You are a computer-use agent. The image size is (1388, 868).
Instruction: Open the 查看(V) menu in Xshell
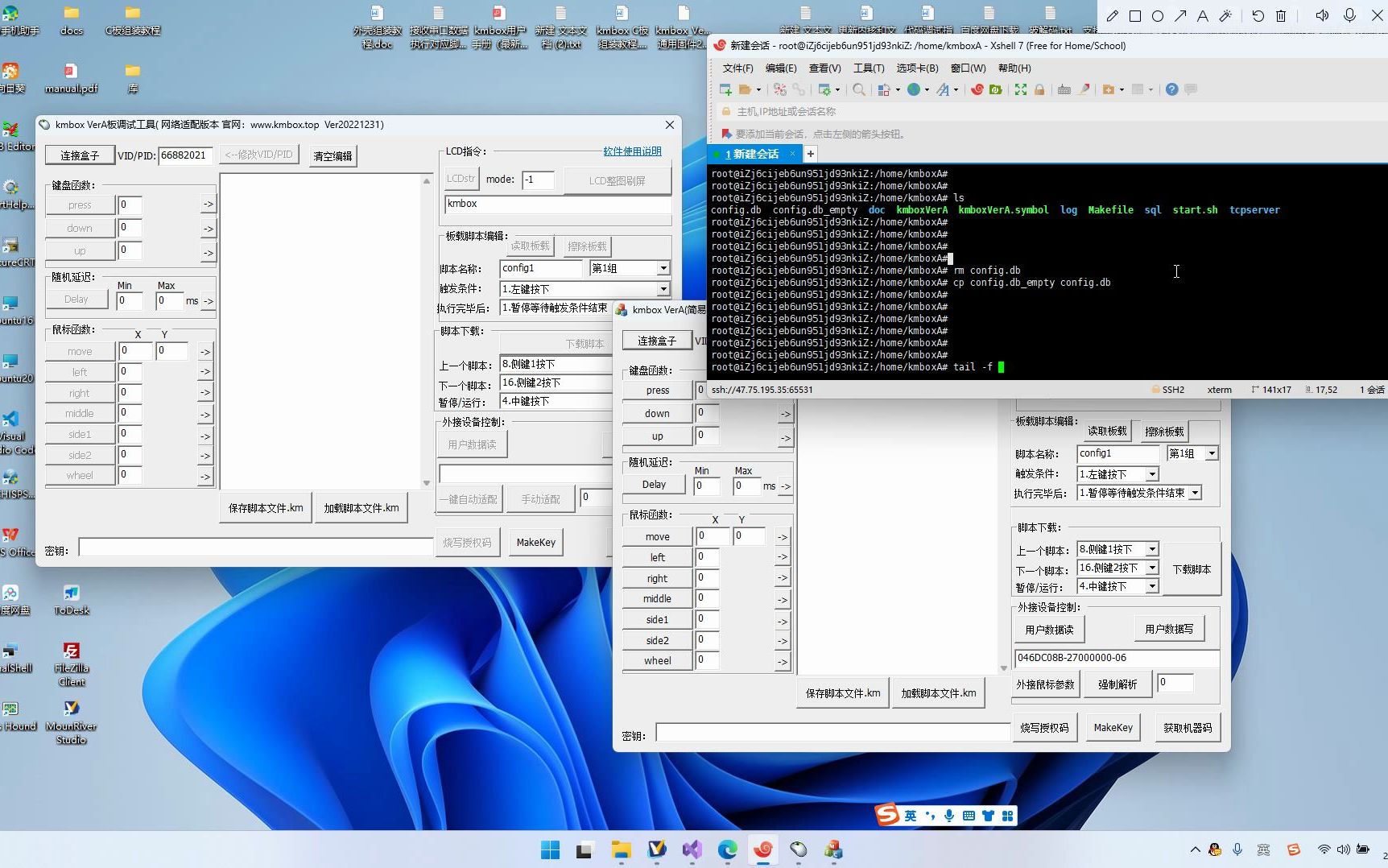(x=824, y=68)
